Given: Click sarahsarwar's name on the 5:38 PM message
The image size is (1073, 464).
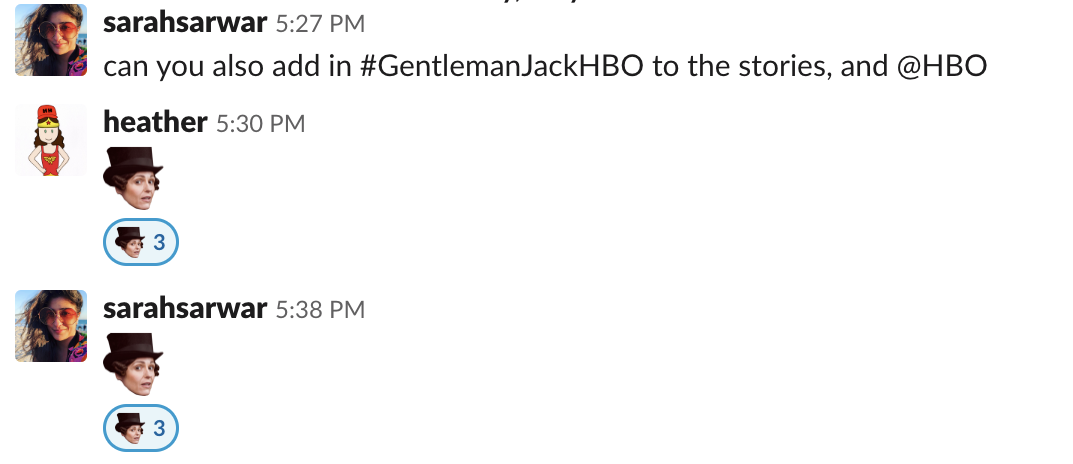Looking at the screenshot, I should coord(185,309).
